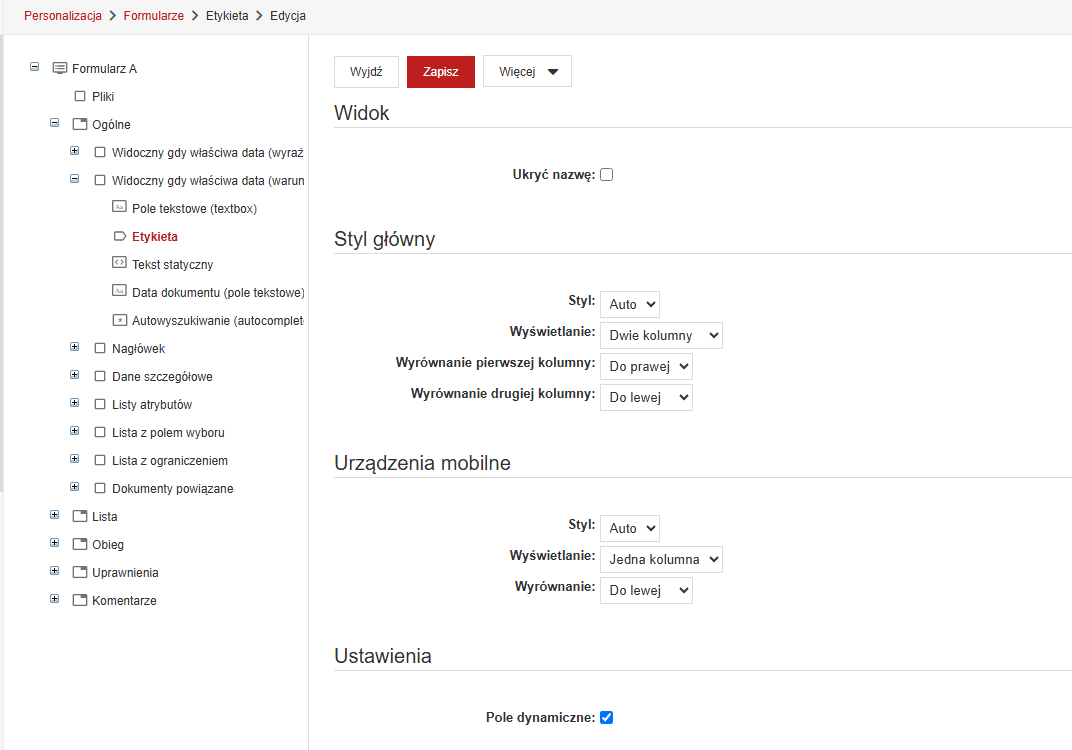The height and width of the screenshot is (750, 1072).
Task: Click the Etykieta label icon
Action: click(119, 236)
